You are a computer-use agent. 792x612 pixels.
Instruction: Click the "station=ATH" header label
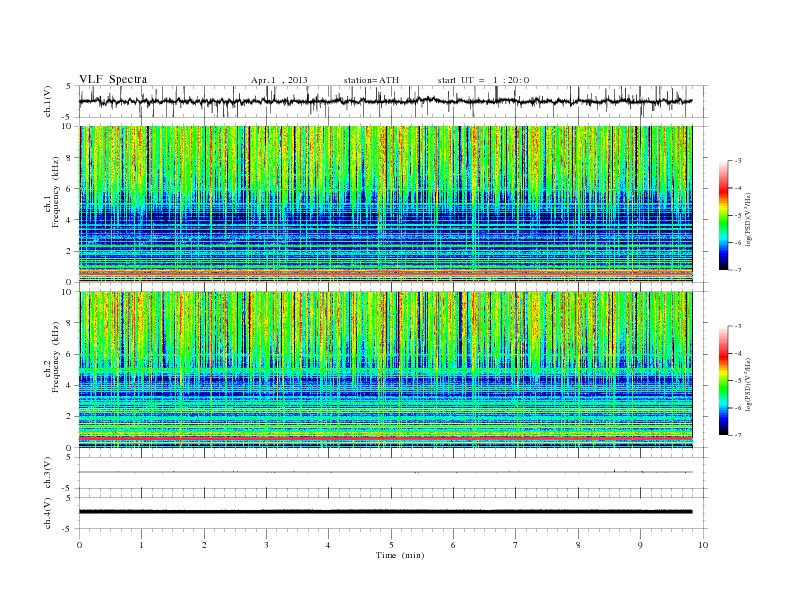click(x=371, y=80)
